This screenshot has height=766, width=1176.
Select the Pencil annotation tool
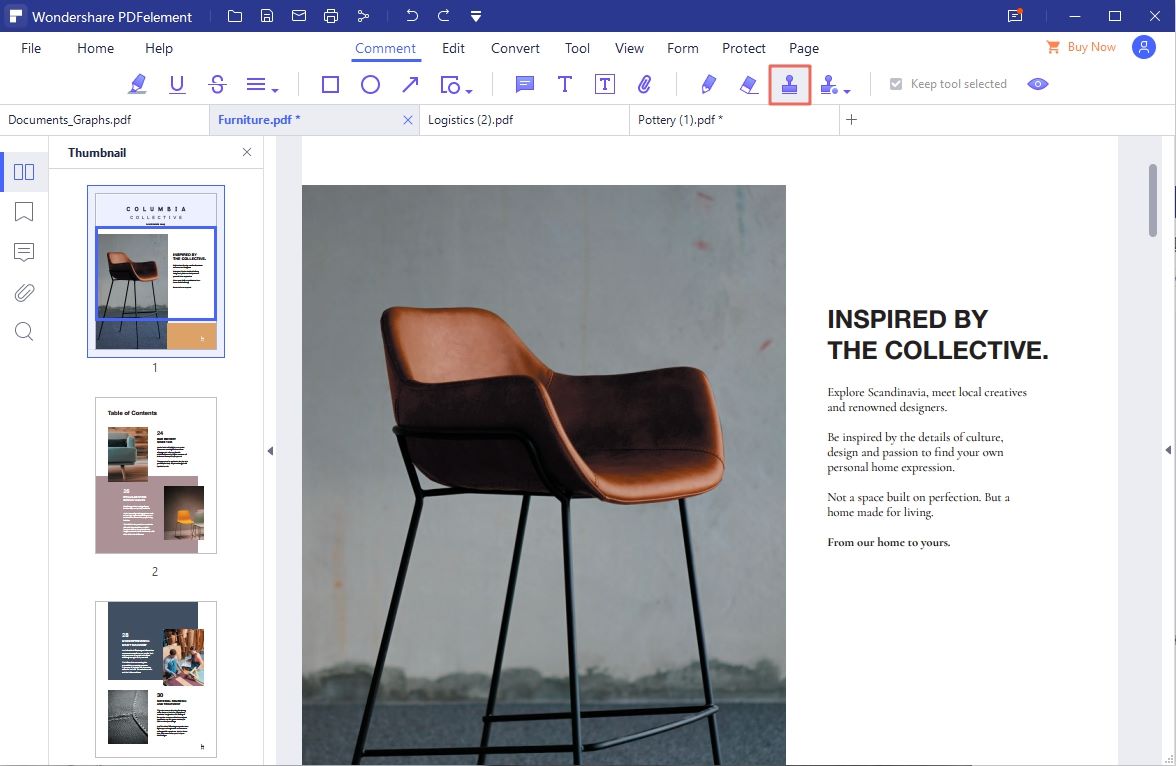[709, 84]
